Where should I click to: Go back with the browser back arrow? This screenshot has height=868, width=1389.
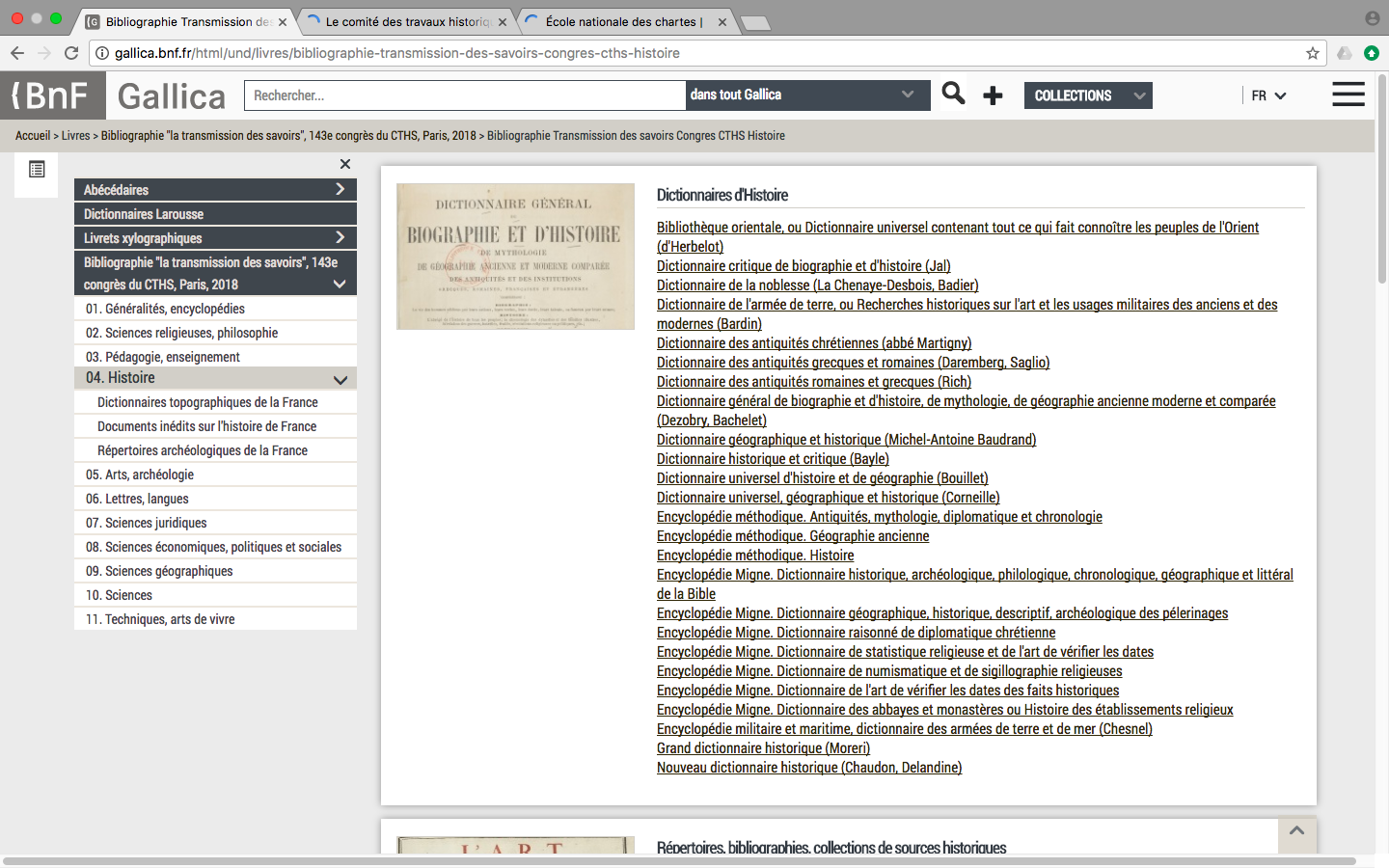(16, 53)
